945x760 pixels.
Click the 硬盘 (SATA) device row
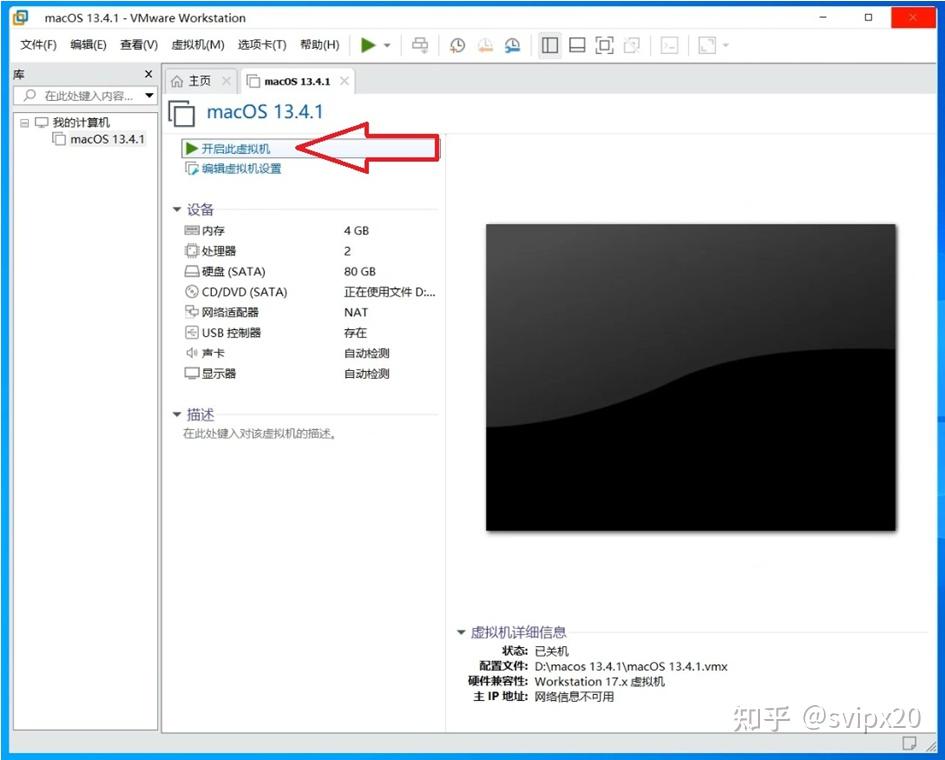(310, 272)
